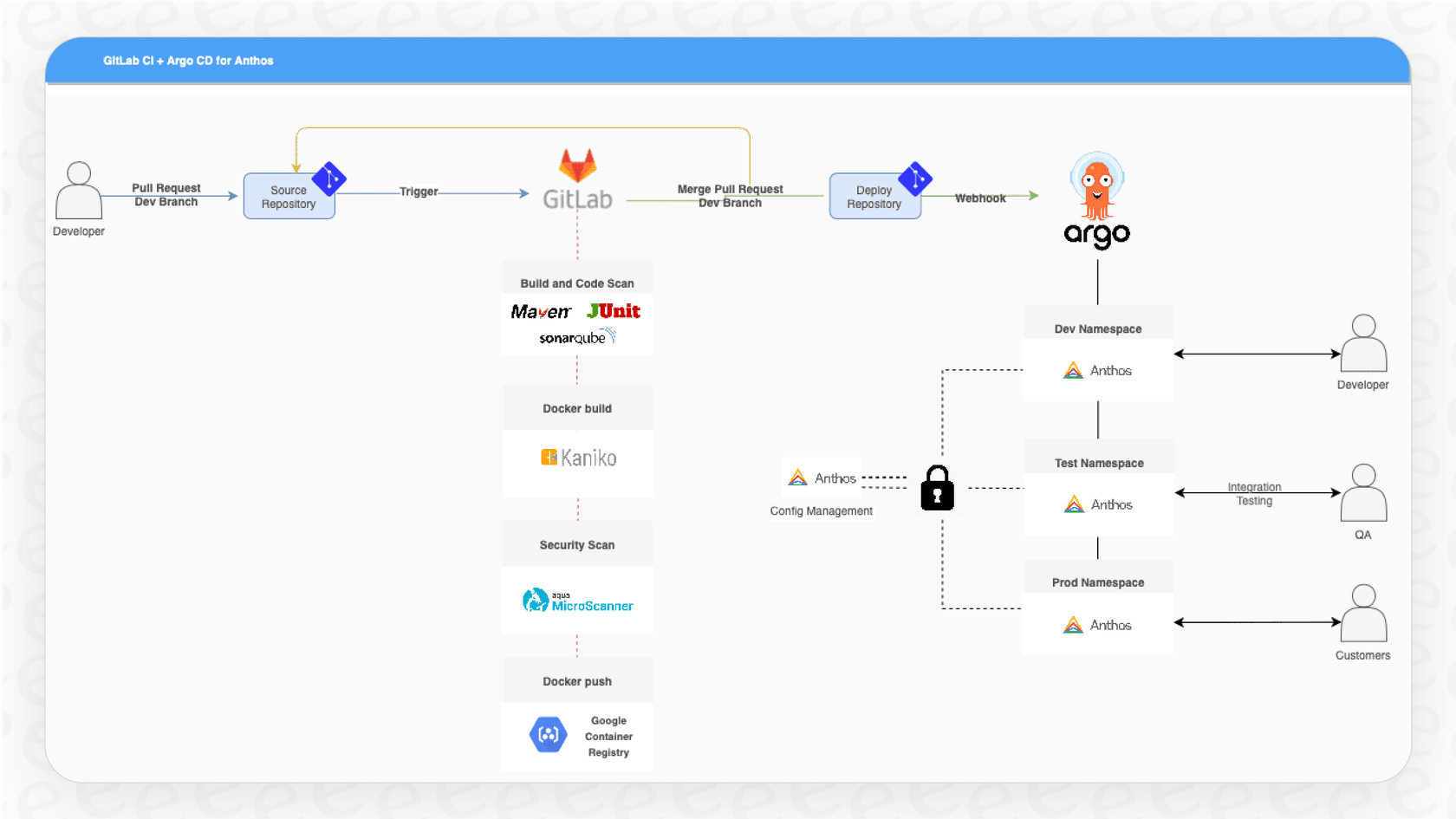The height and width of the screenshot is (819, 1456).
Task: Click the Kaniko icon in Docker build step
Action: point(549,458)
